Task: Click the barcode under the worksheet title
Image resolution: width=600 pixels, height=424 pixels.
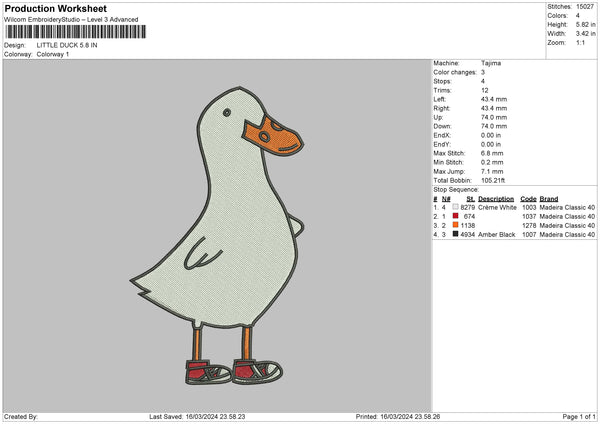Action: 76,32
